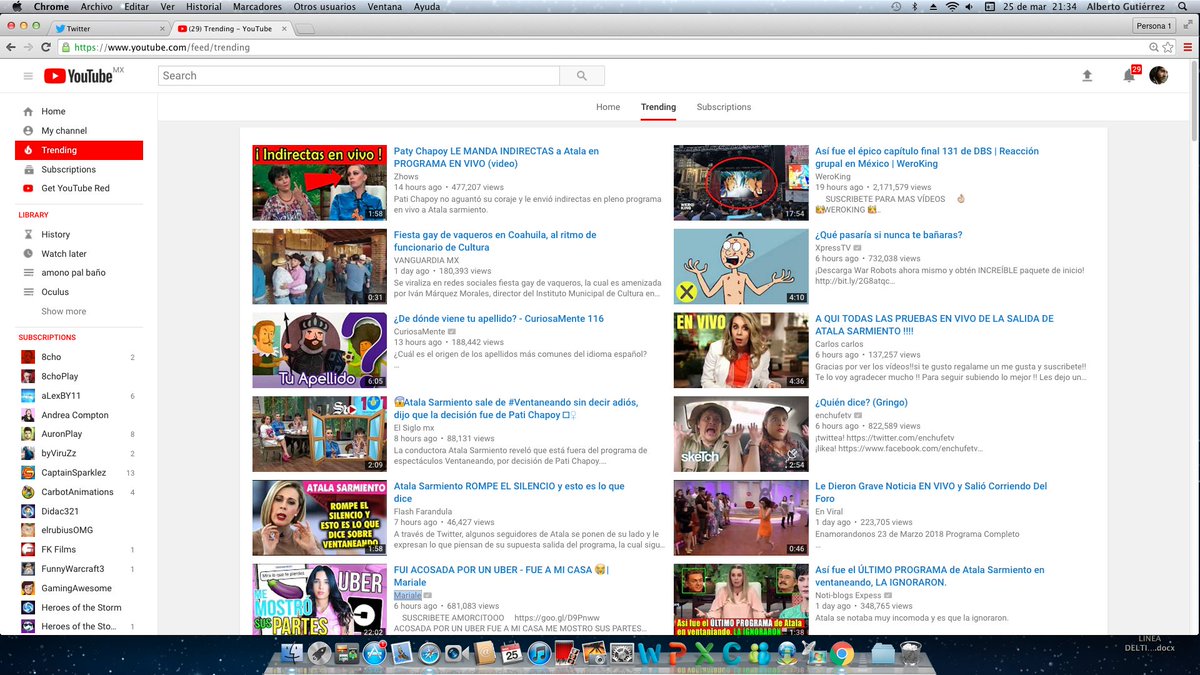Open the Calendar app in dock
This screenshot has width=1200, height=675.
point(511,654)
